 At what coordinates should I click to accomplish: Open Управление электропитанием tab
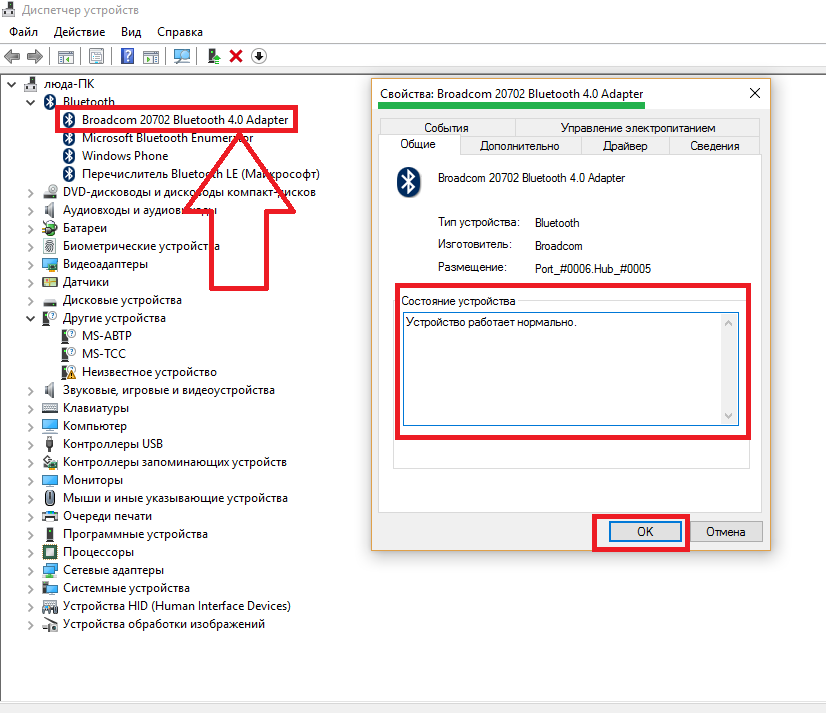click(637, 128)
